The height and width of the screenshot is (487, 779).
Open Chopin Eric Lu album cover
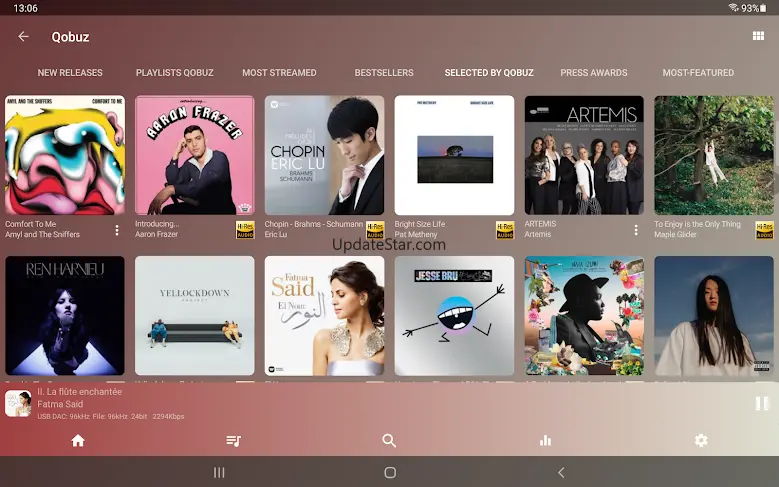(324, 155)
